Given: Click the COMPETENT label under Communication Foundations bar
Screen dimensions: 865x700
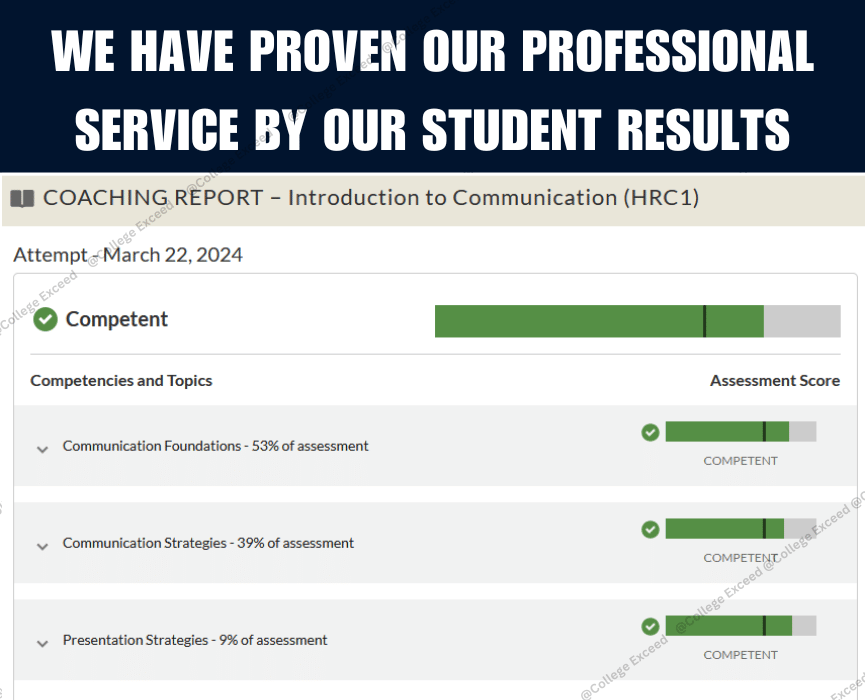Looking at the screenshot, I should (740, 461).
